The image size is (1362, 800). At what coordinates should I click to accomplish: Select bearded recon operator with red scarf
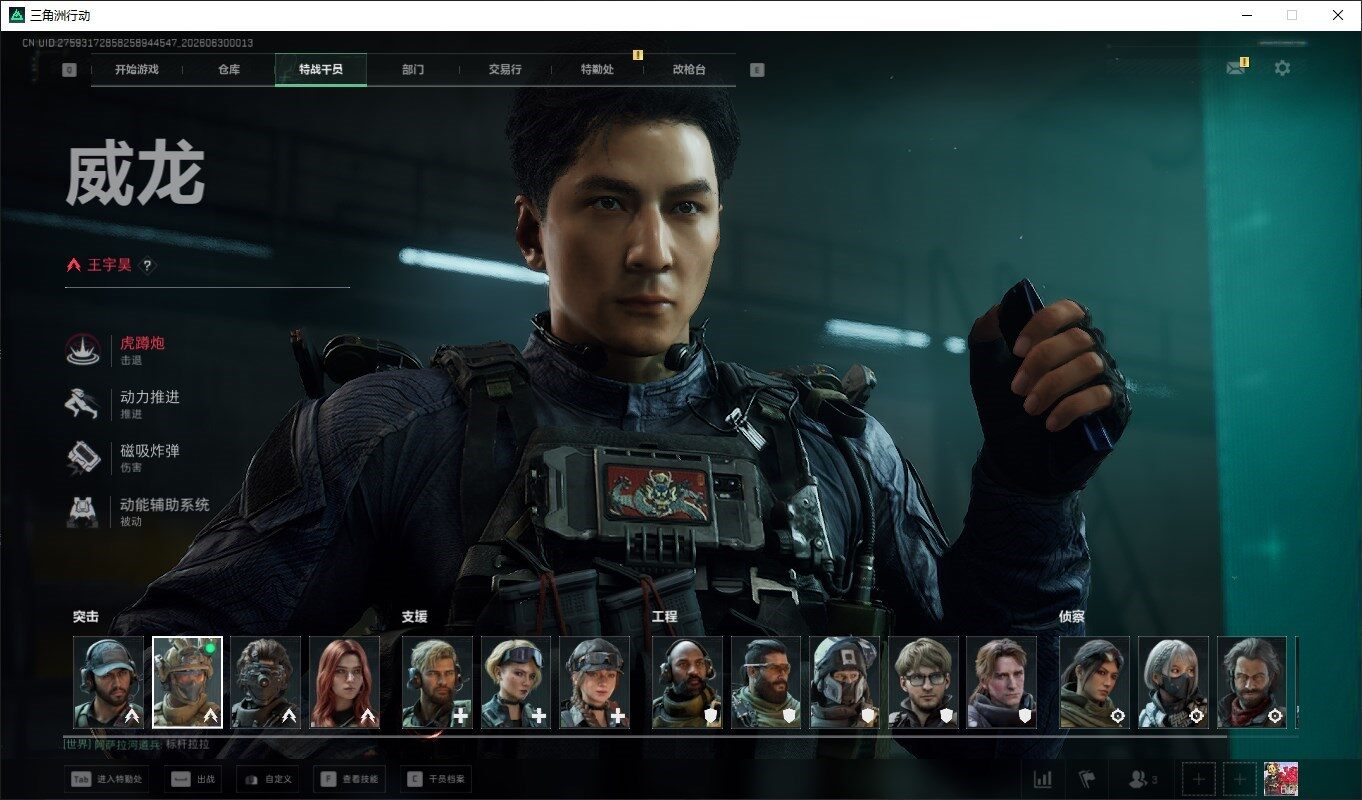pos(1252,682)
